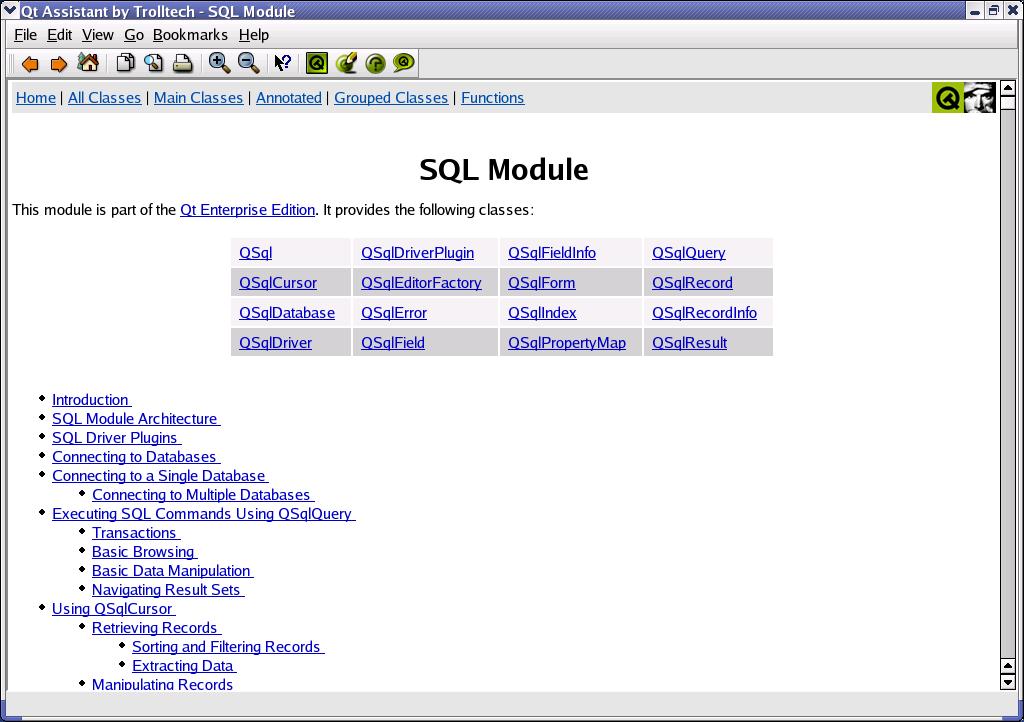Open the Help menu

pos(253,35)
